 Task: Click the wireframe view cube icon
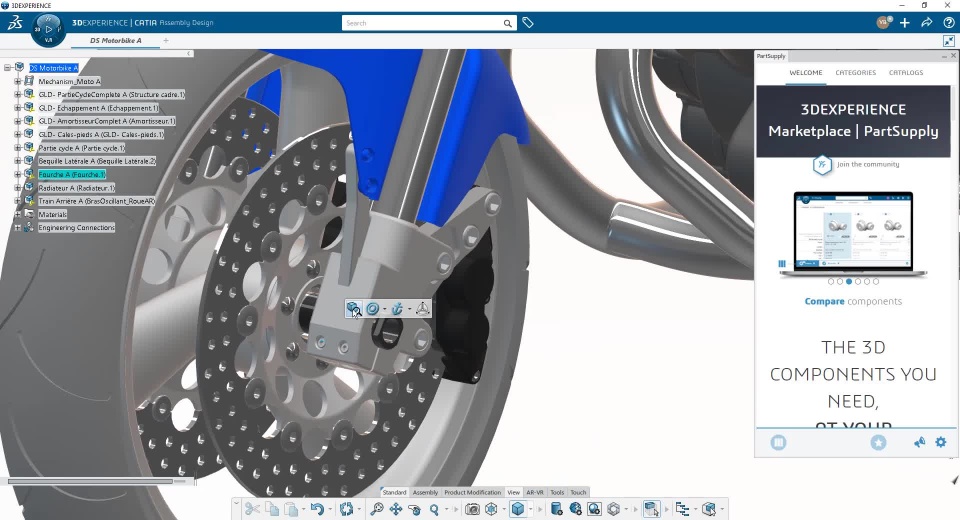point(491,509)
